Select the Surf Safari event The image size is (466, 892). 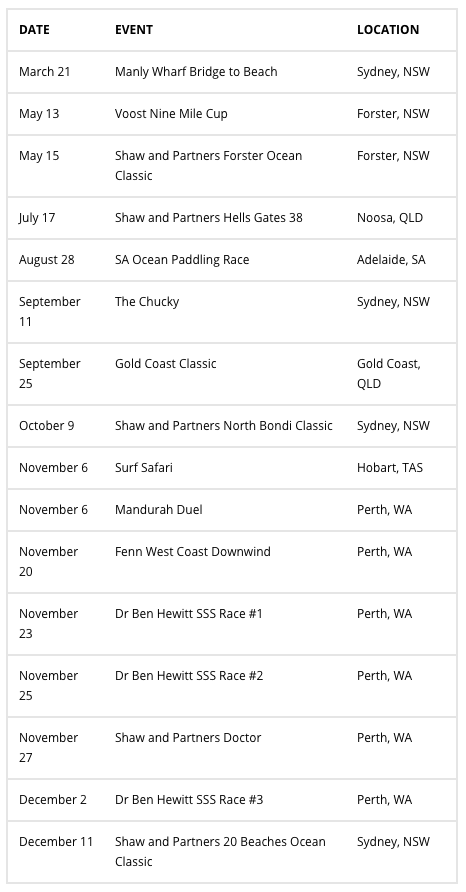(x=144, y=468)
